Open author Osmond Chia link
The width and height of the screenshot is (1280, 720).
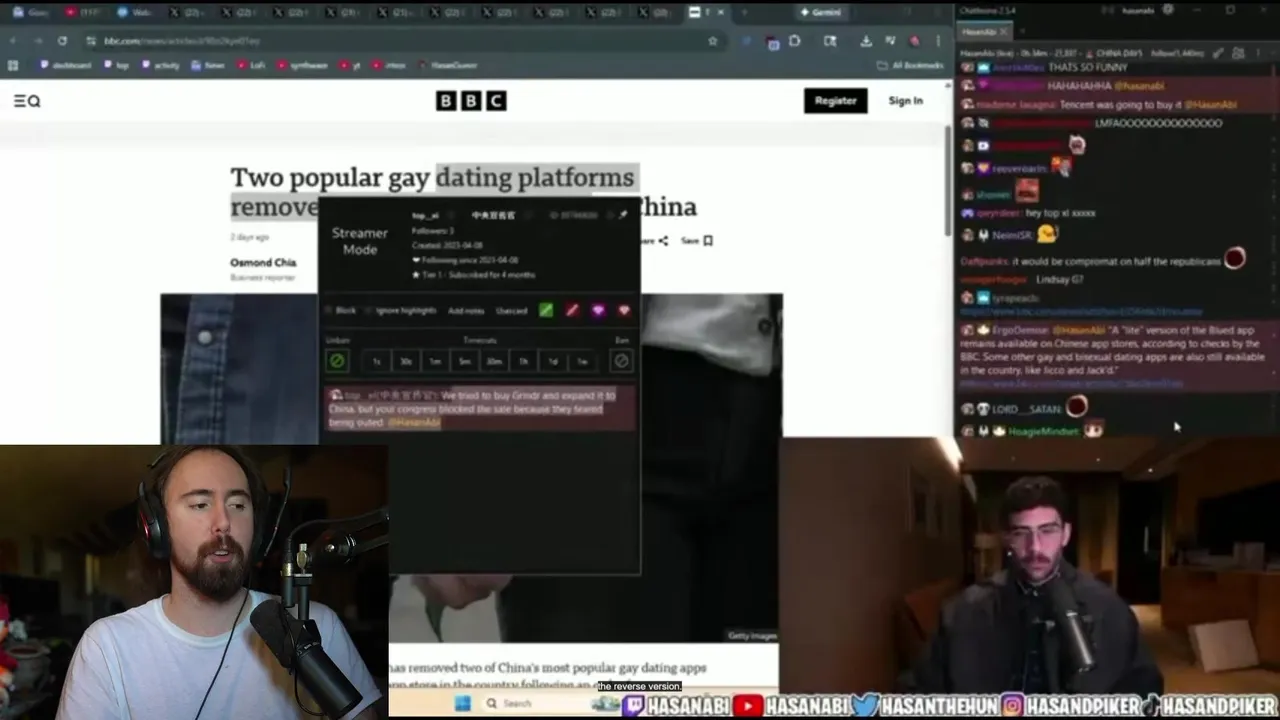pos(263,262)
